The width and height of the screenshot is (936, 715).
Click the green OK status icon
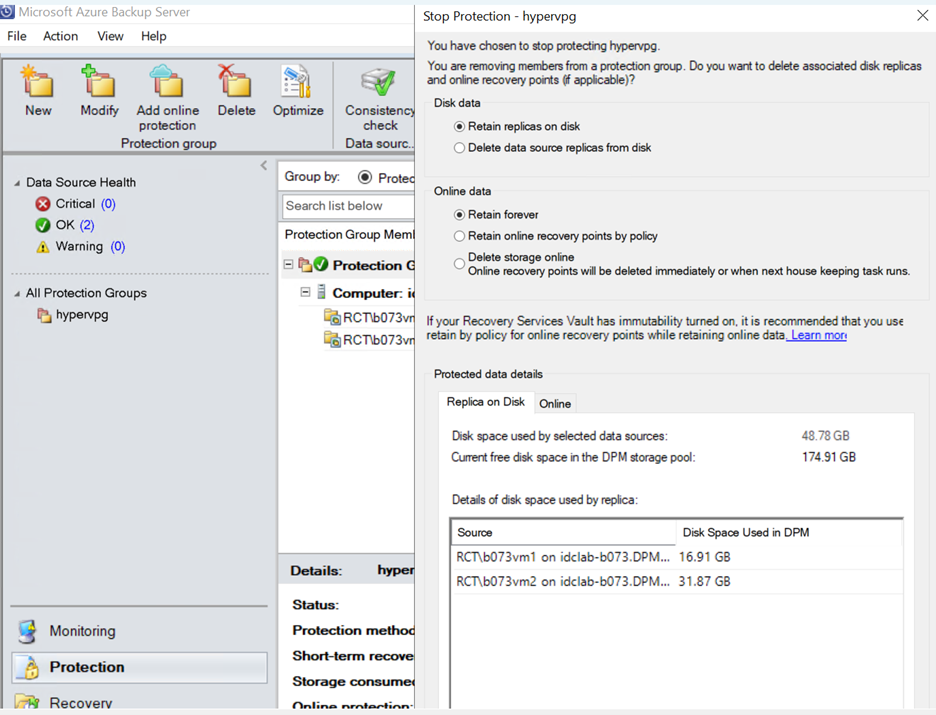point(43,225)
